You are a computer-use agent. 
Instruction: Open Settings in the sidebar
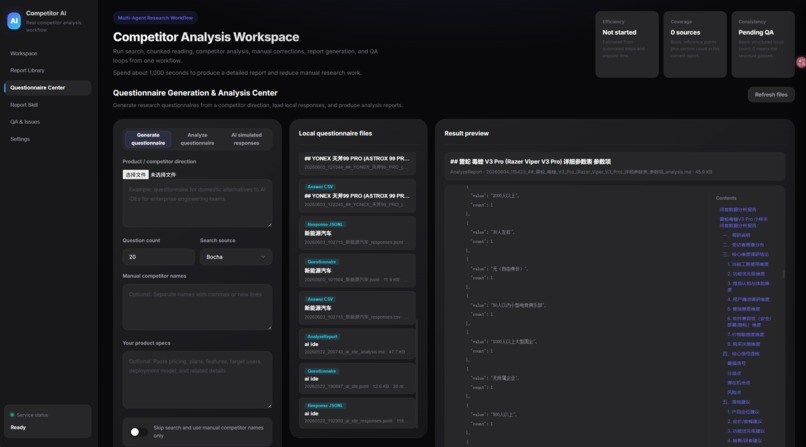(x=47, y=139)
